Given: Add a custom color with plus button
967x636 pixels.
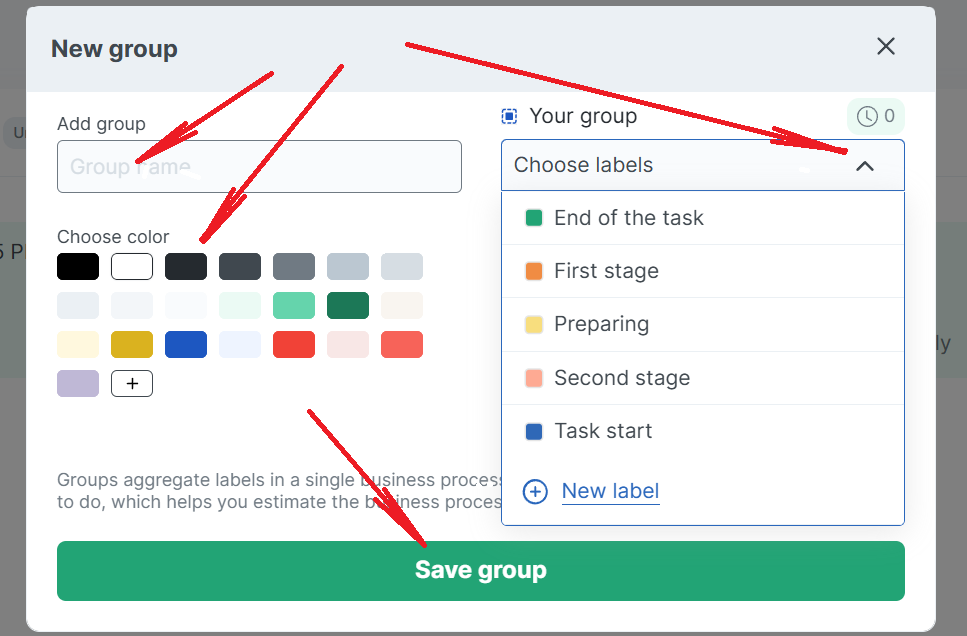Looking at the screenshot, I should (132, 383).
